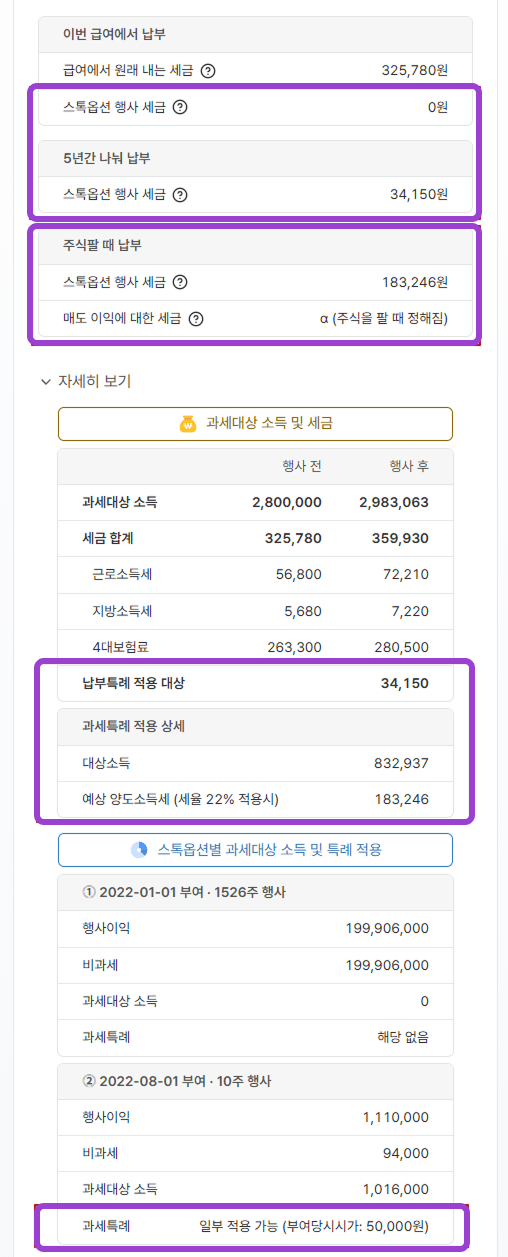
Task: Click 일부 적용 가능 (부여당시시가: 50,000원) text
Action: (x=315, y=1226)
